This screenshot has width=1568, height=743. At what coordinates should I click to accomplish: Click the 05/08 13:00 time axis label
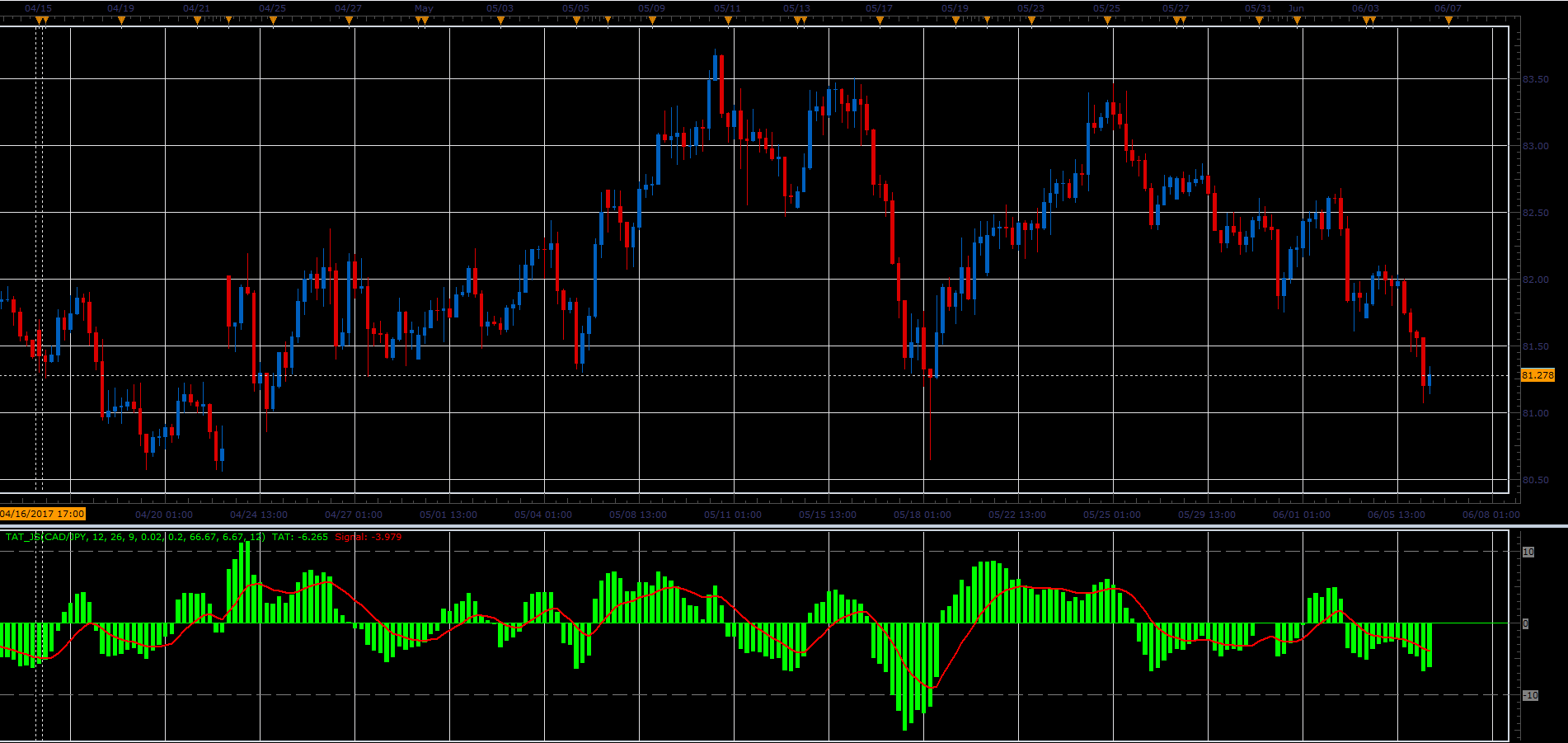pyautogui.click(x=638, y=515)
